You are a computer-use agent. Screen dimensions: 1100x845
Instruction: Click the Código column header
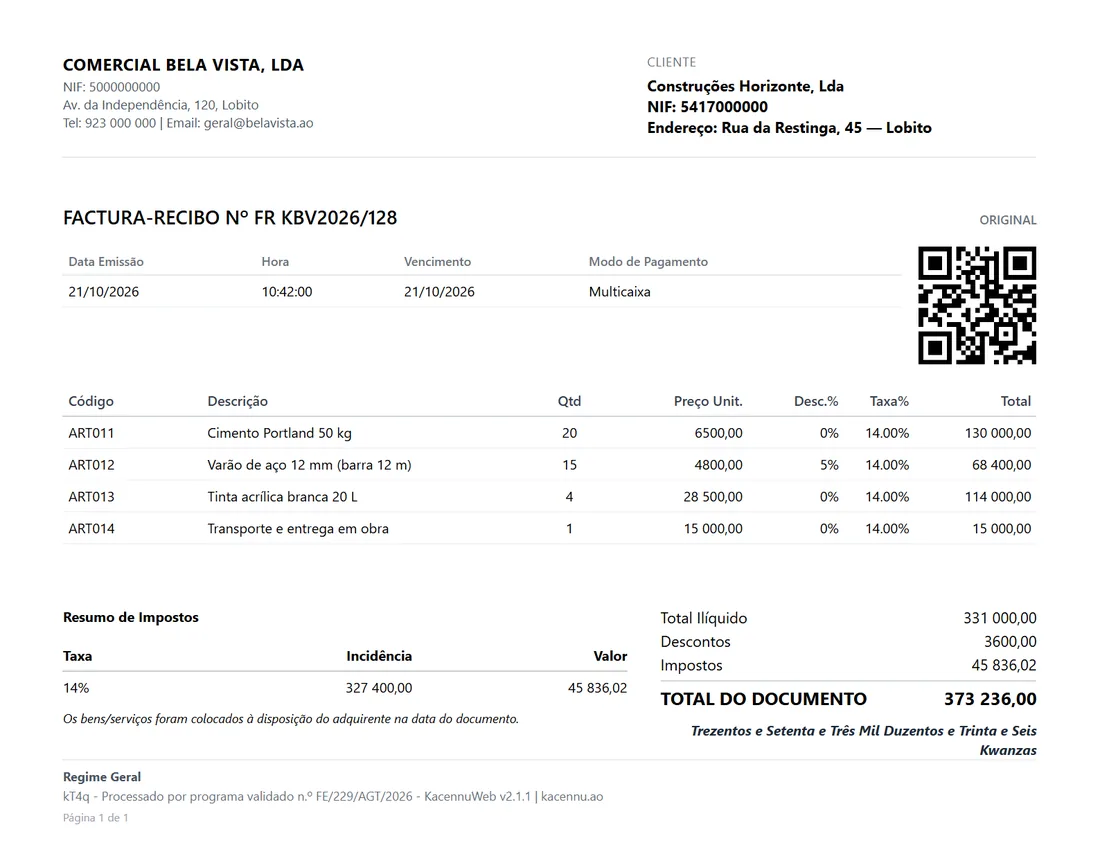[91, 401]
